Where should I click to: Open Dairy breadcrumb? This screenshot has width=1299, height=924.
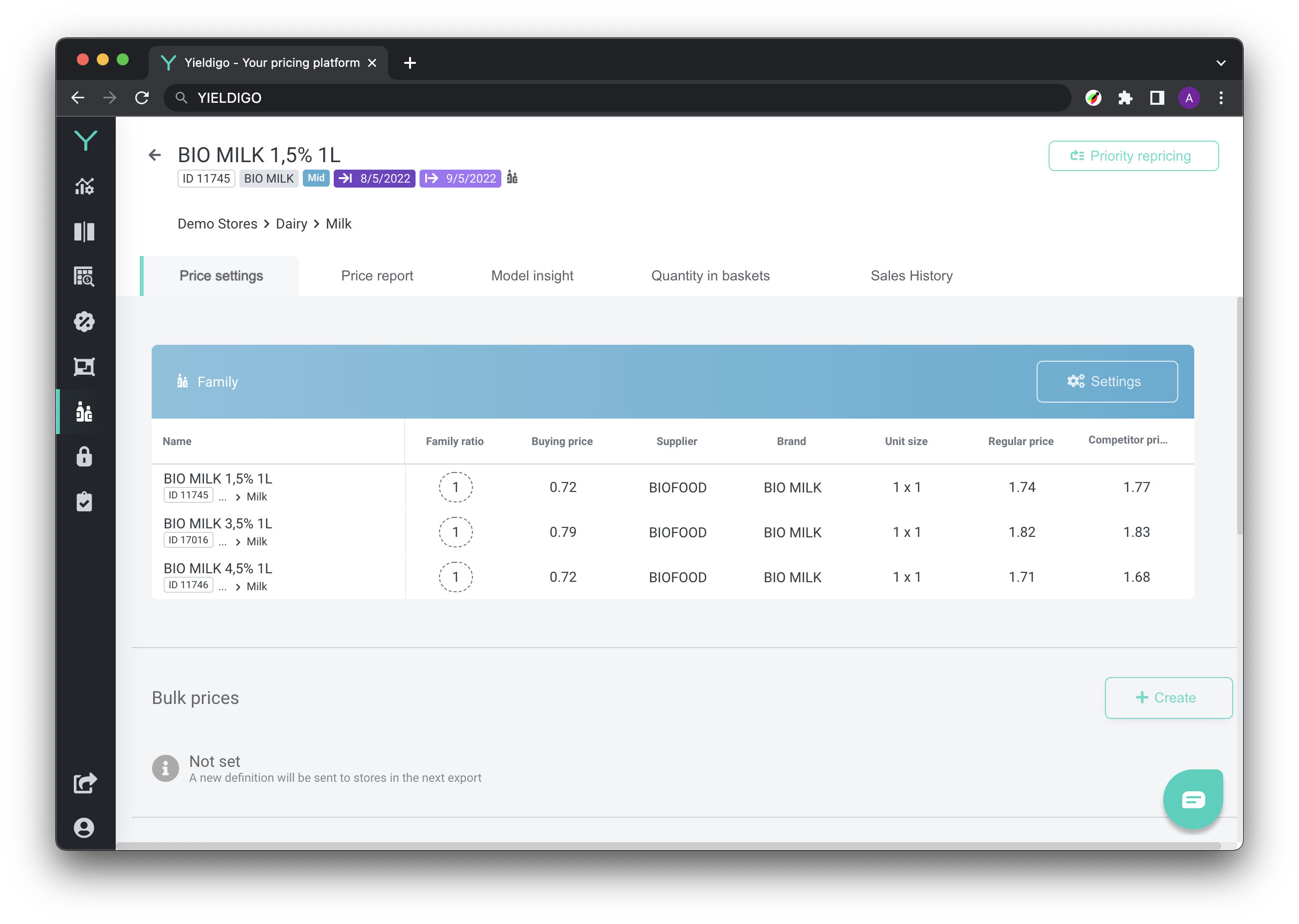pos(291,224)
